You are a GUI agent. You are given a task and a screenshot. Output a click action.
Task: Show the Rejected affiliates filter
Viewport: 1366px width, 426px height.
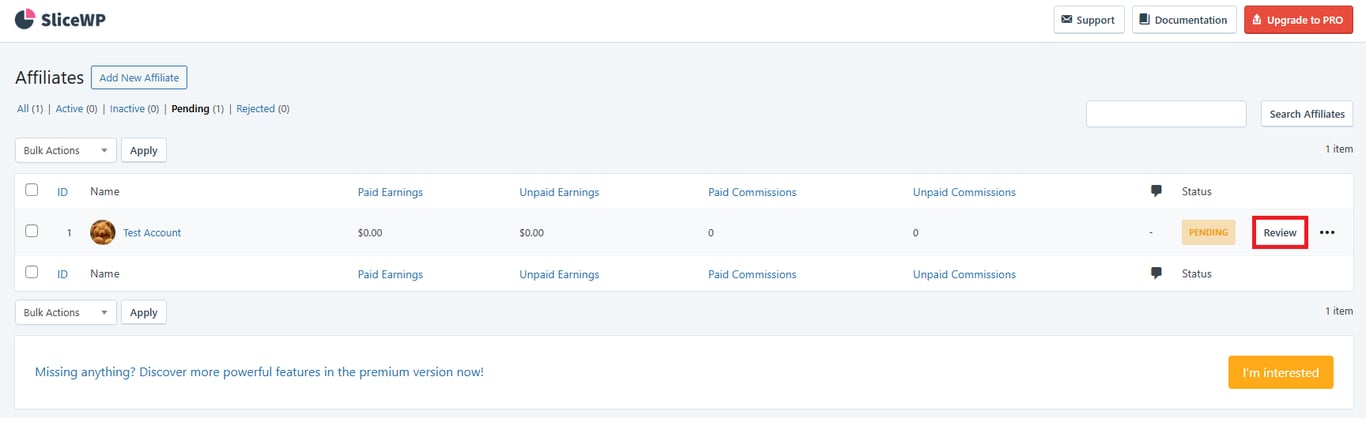click(255, 109)
